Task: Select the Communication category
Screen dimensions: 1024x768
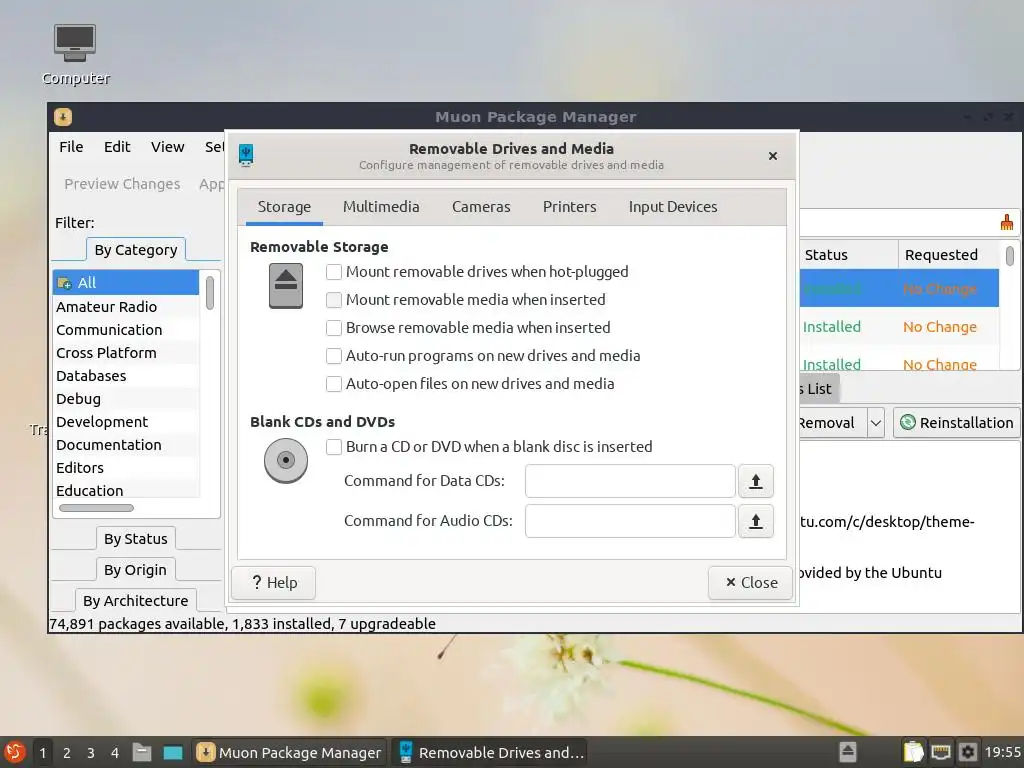Action: coord(125,330)
